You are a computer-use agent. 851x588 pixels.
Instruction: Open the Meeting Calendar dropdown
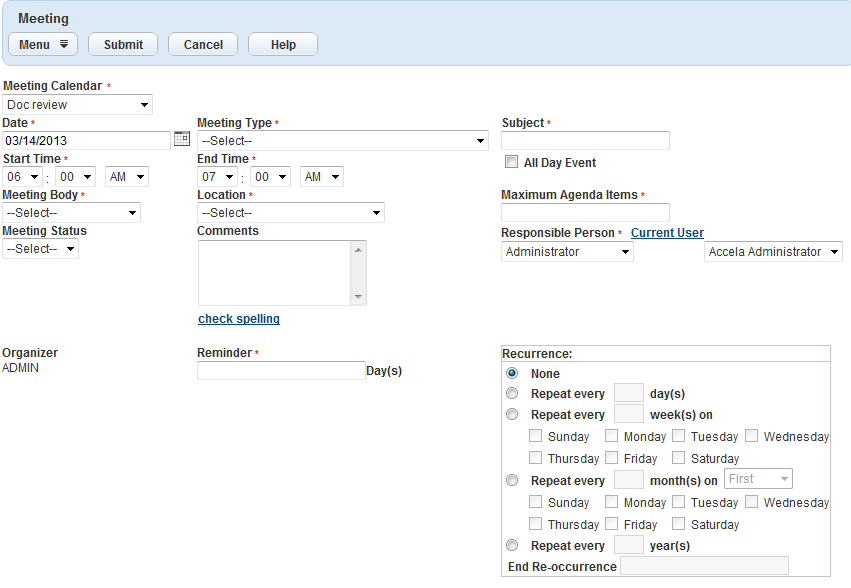(77, 104)
